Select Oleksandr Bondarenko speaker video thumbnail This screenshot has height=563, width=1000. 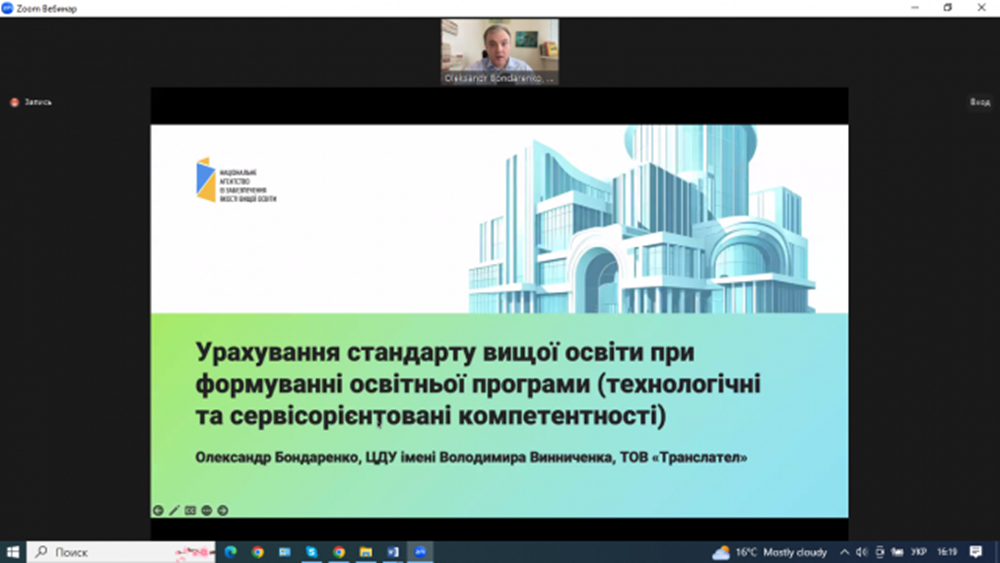(x=499, y=51)
